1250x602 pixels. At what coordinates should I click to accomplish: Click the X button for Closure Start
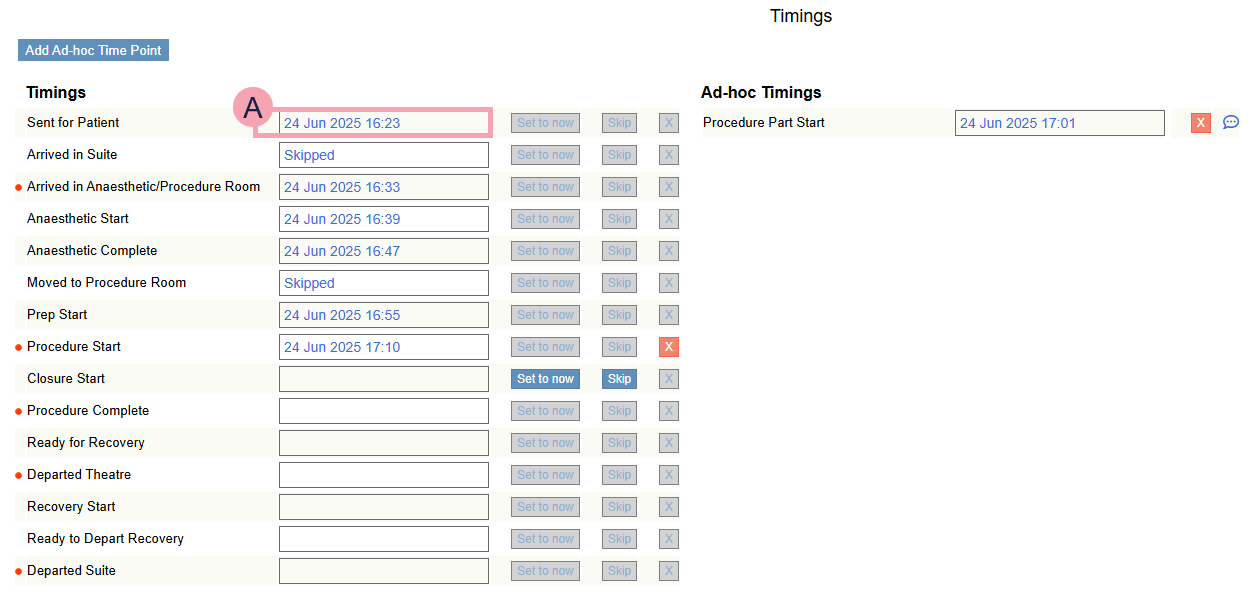click(x=669, y=379)
